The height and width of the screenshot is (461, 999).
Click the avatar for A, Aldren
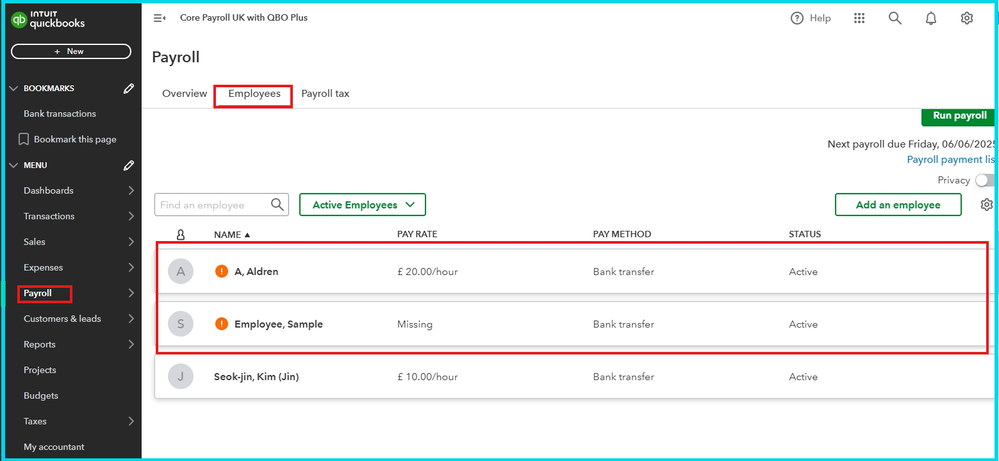[x=180, y=272]
